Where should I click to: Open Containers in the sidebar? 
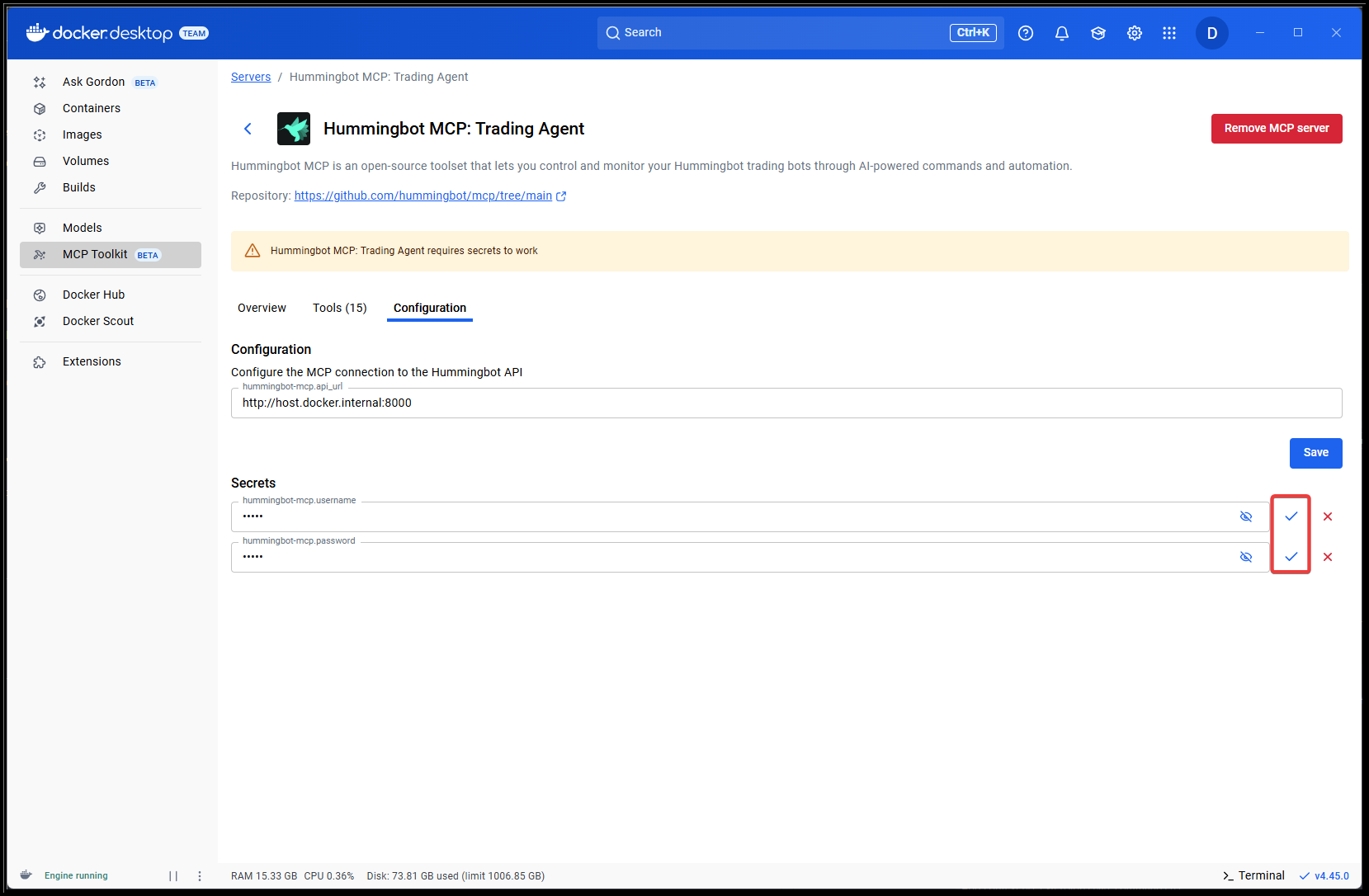[91, 108]
